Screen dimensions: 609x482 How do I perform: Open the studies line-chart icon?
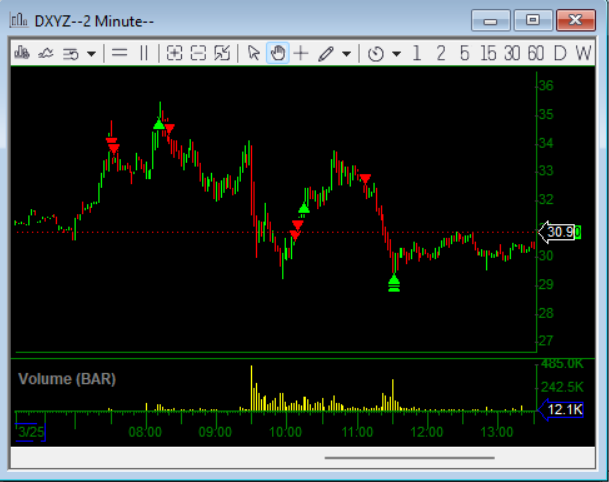45,53
